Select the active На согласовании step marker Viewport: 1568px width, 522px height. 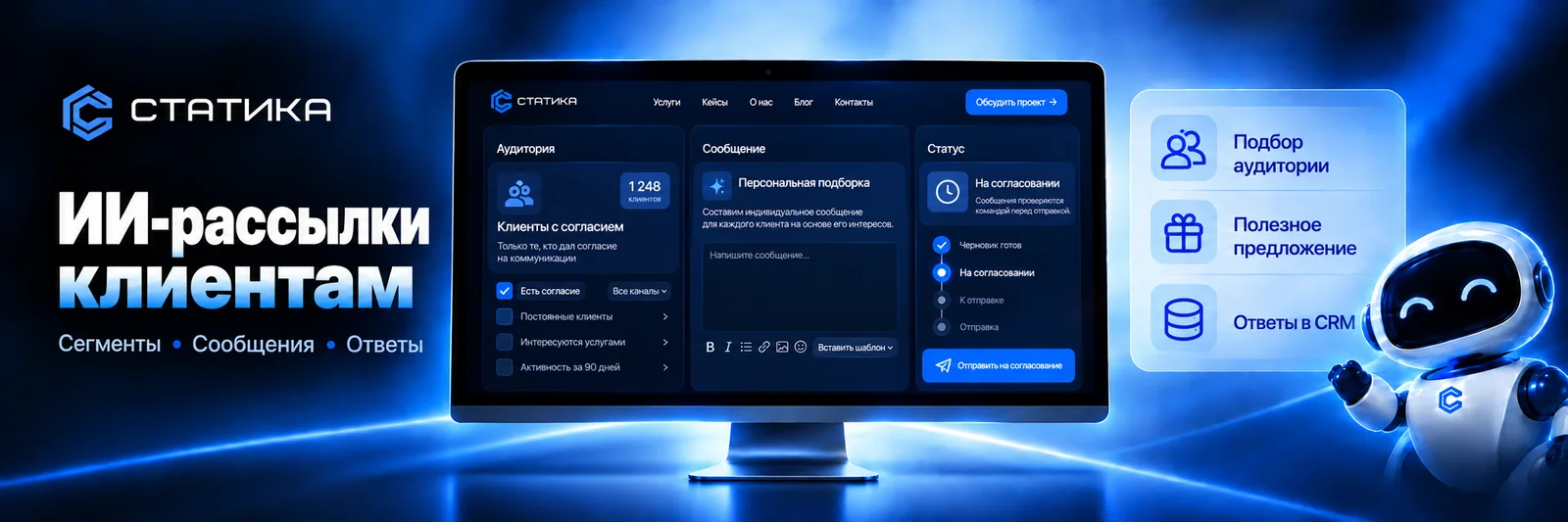pyautogui.click(x=942, y=272)
